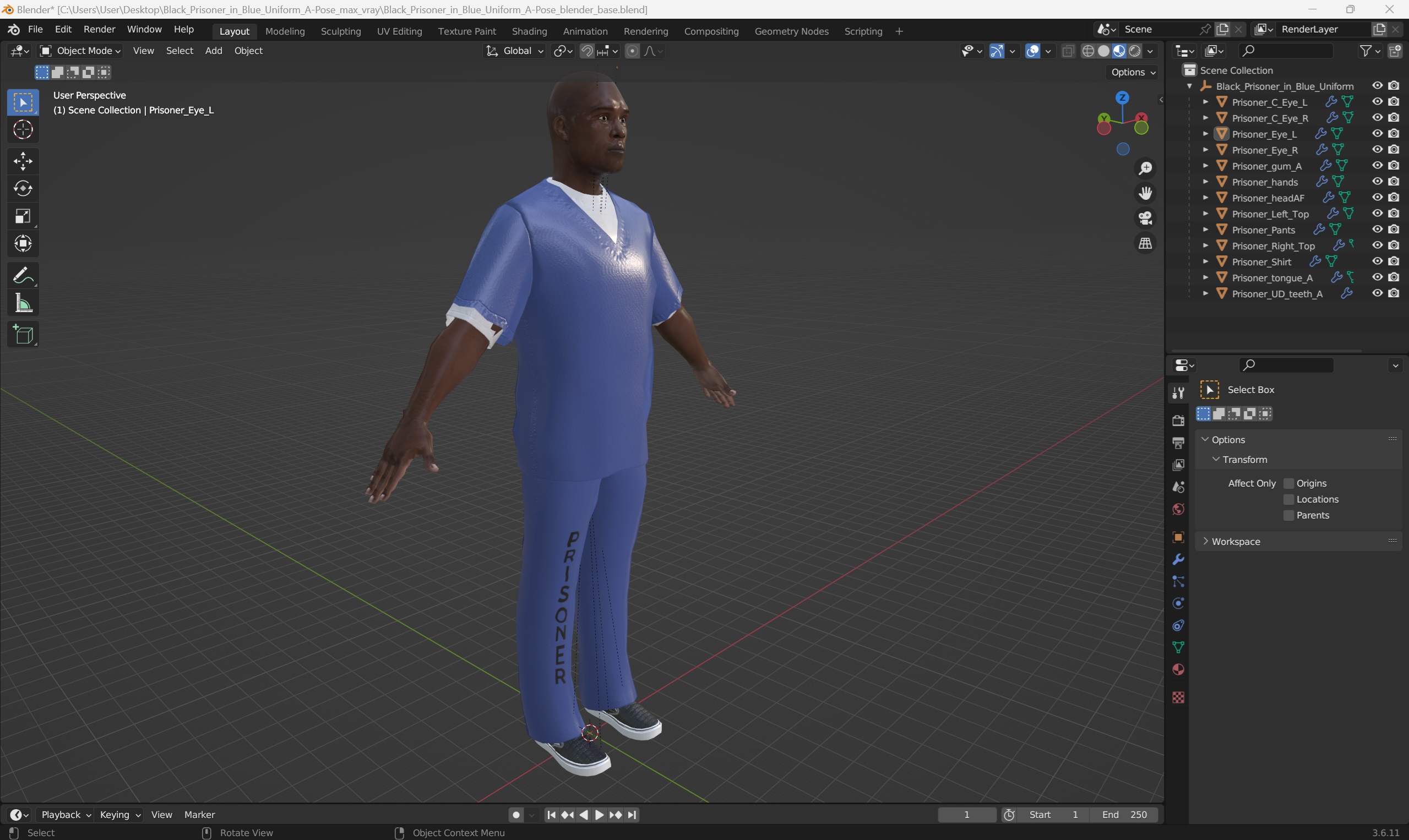Add a new workspace tab

[899, 31]
